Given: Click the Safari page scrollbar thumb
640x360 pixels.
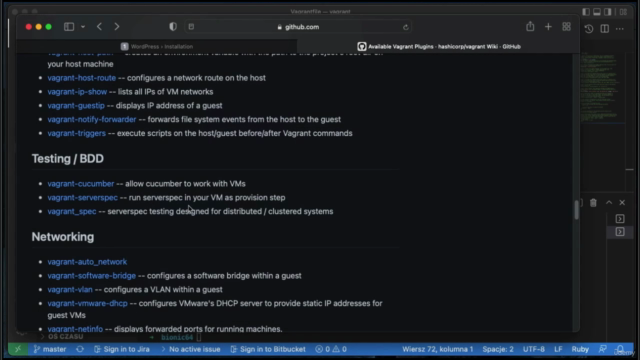Looking at the screenshot, I should [x=576, y=210].
